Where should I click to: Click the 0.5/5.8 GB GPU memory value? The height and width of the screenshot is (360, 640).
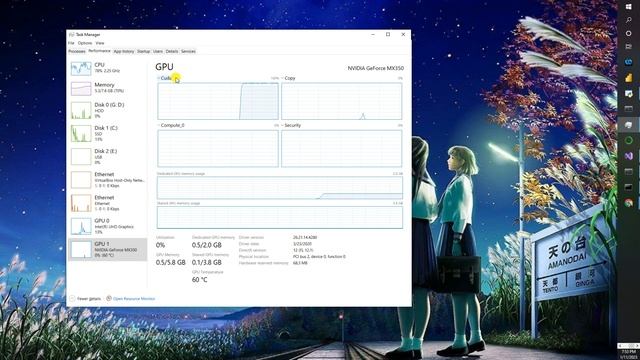pyautogui.click(x=171, y=262)
